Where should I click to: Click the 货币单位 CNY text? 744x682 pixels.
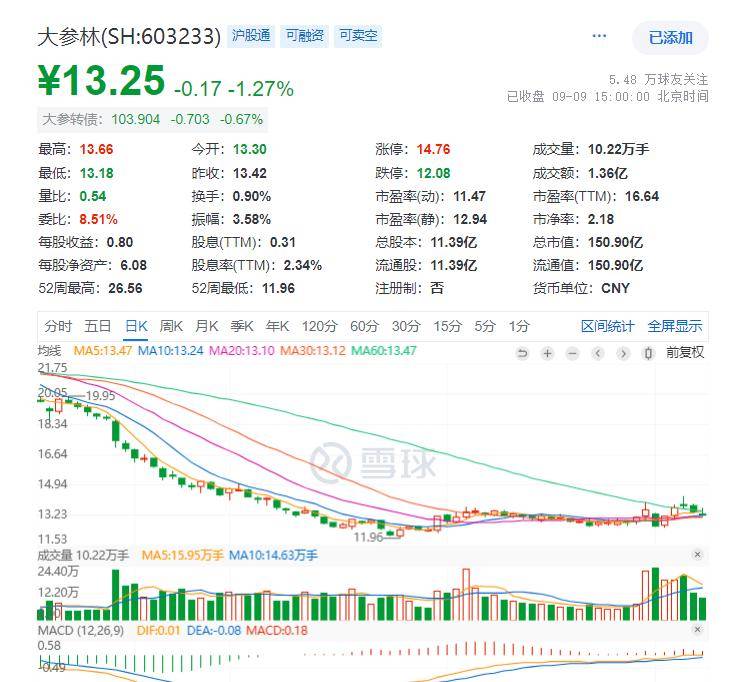(x=615, y=289)
